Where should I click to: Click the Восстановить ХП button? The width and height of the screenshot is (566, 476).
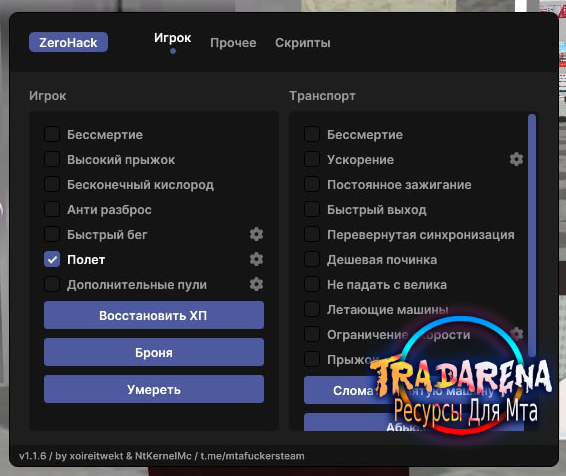pos(154,315)
